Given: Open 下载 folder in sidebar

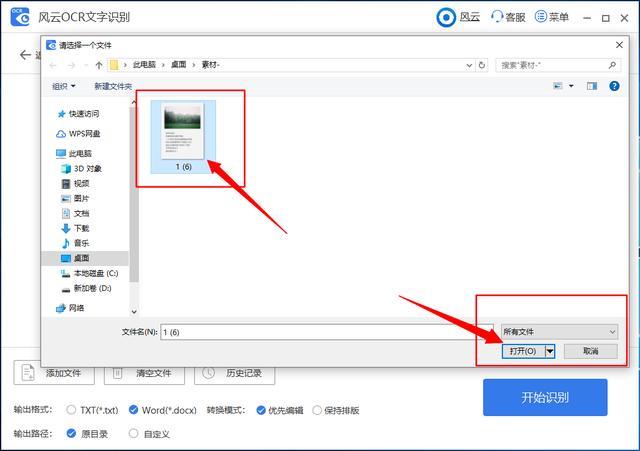Looking at the screenshot, I should (x=76, y=228).
